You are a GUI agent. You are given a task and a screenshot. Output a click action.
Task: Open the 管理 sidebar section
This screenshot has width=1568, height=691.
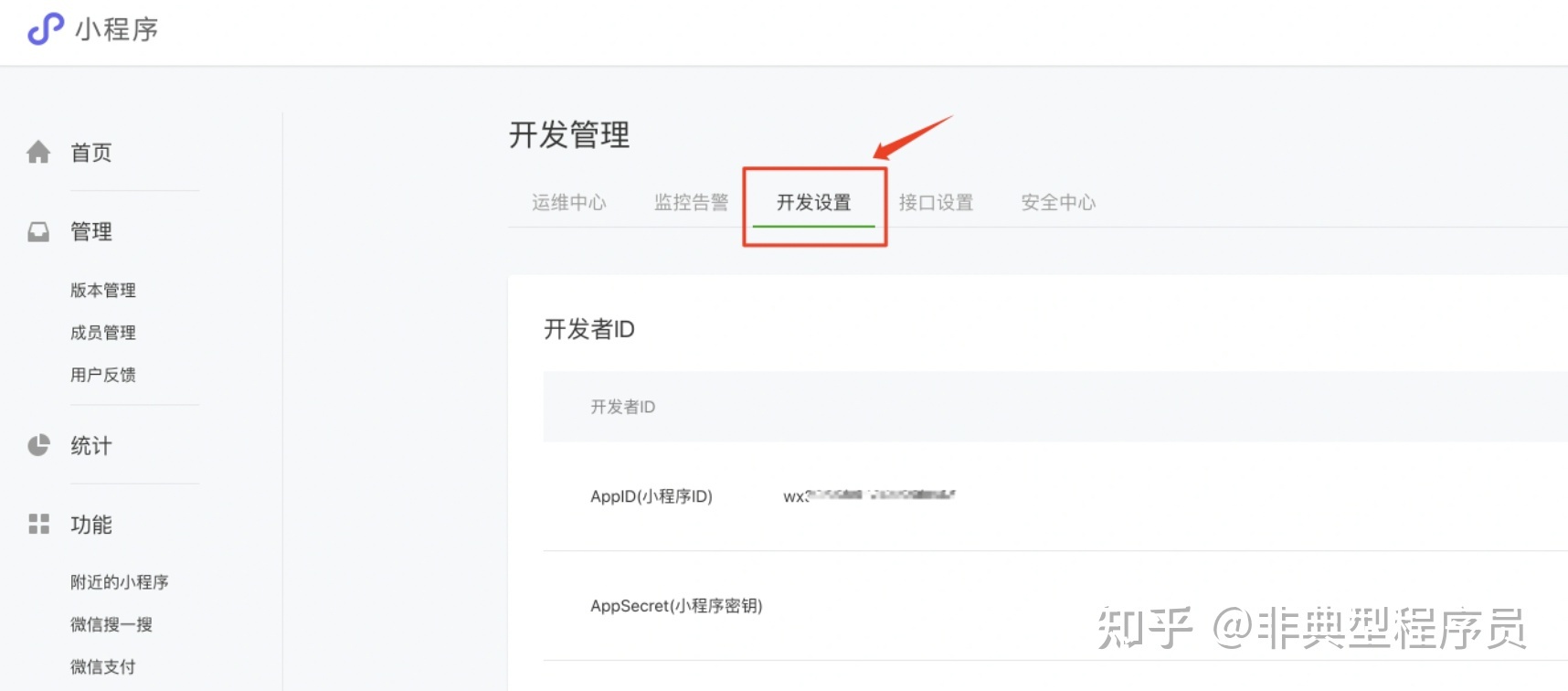tap(91, 231)
